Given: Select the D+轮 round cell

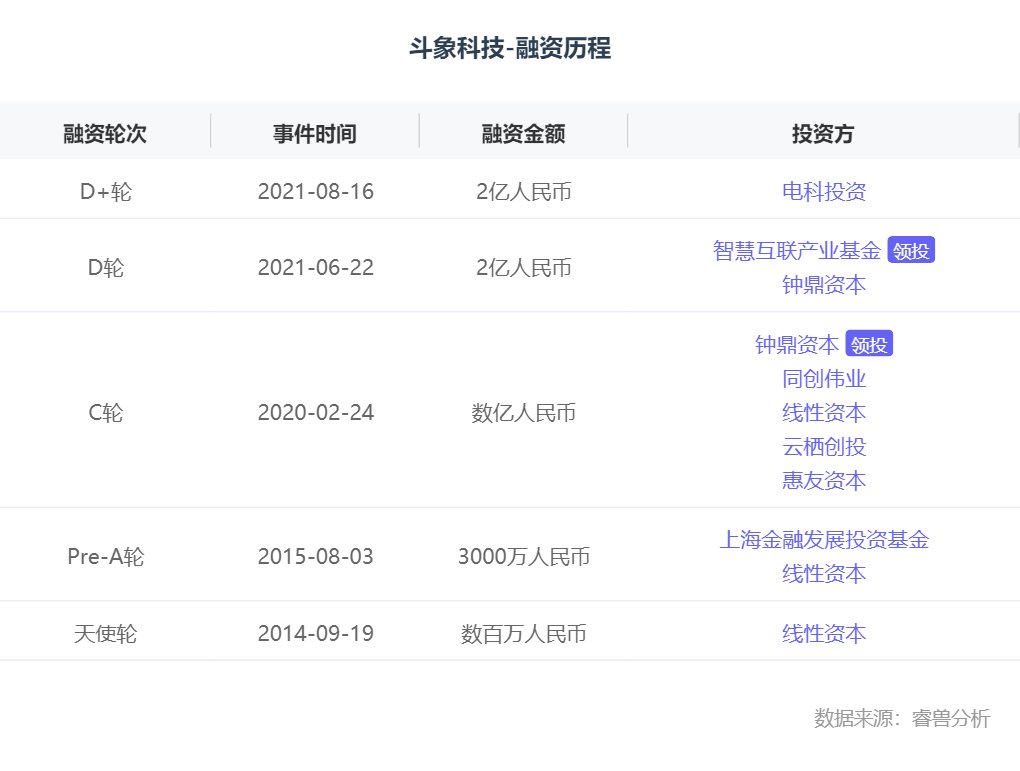Looking at the screenshot, I should click(105, 191).
